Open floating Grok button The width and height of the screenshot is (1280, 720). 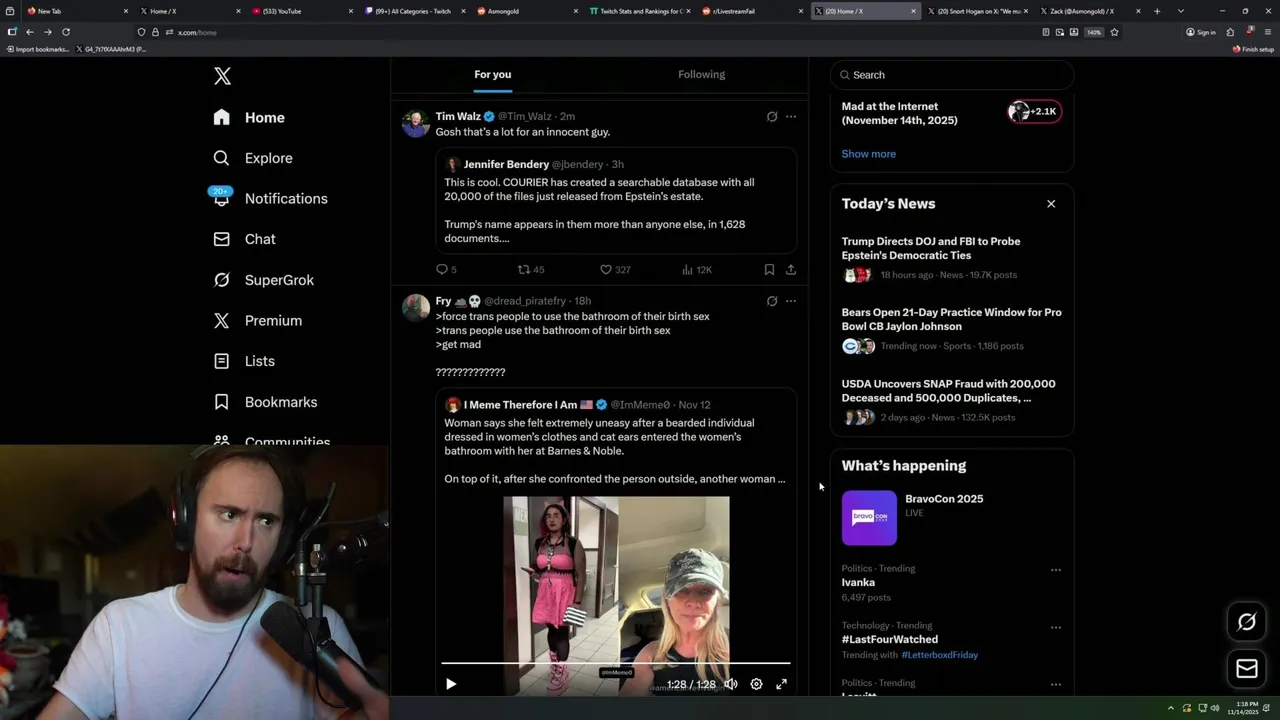1246,622
